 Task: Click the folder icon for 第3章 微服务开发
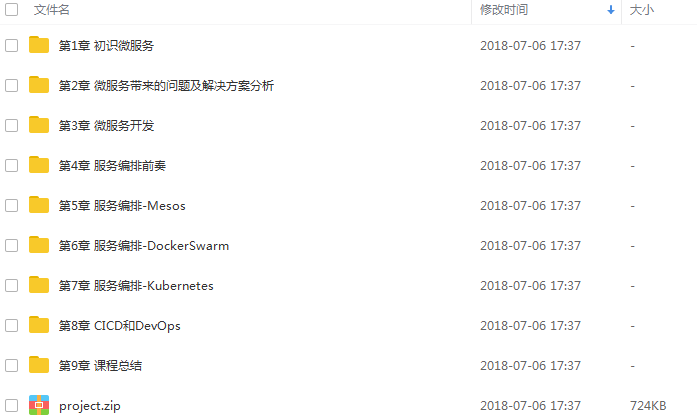click(x=39, y=125)
